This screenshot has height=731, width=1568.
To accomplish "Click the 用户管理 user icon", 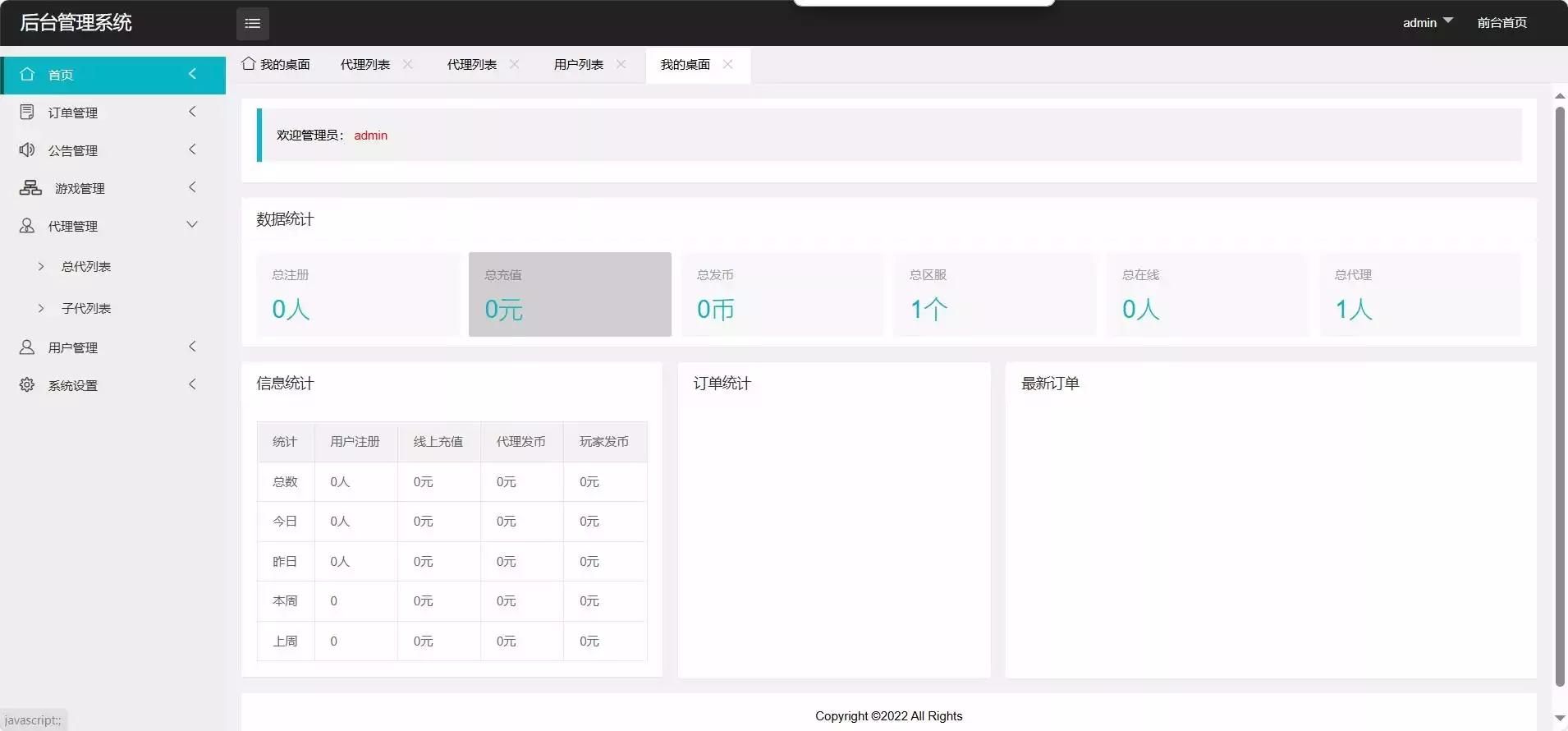I will pyautogui.click(x=27, y=347).
